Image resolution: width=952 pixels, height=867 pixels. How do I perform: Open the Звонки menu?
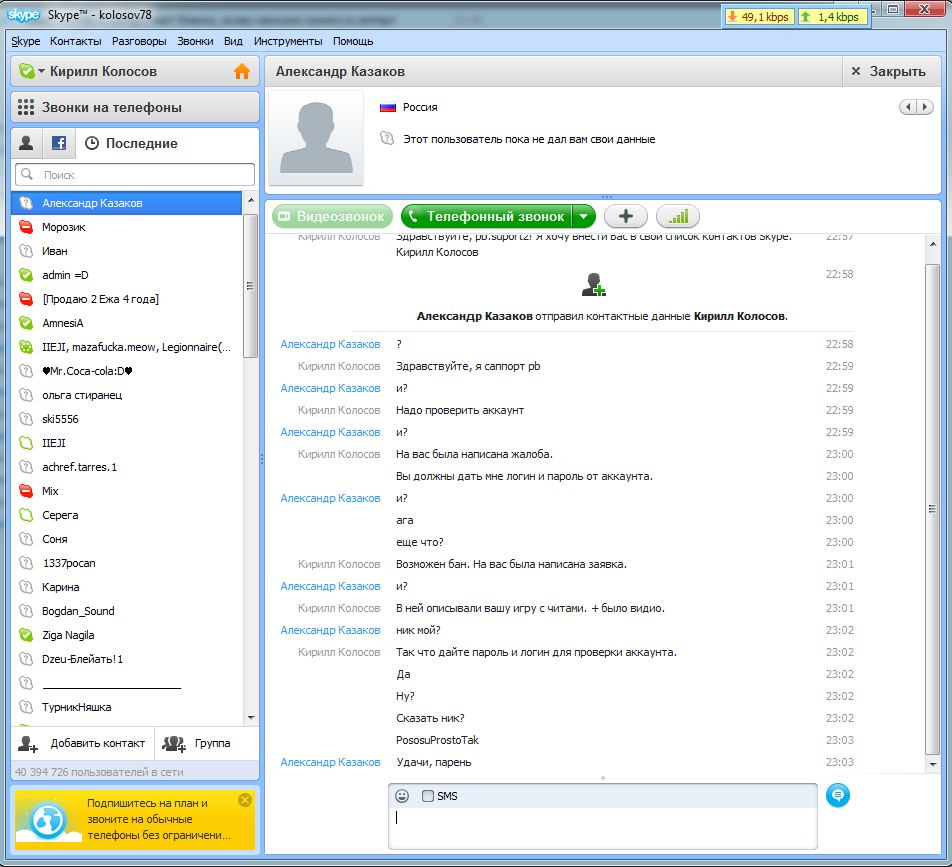195,41
